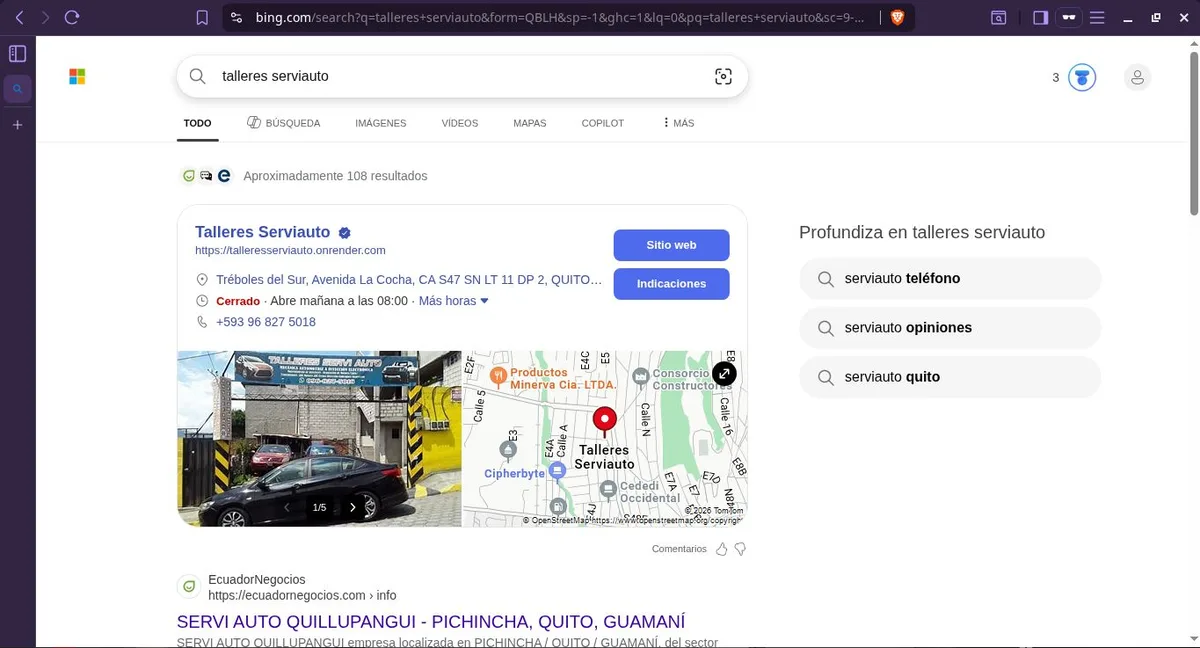
Task: Open the Talleres Serviauto title link
Action: [262, 232]
